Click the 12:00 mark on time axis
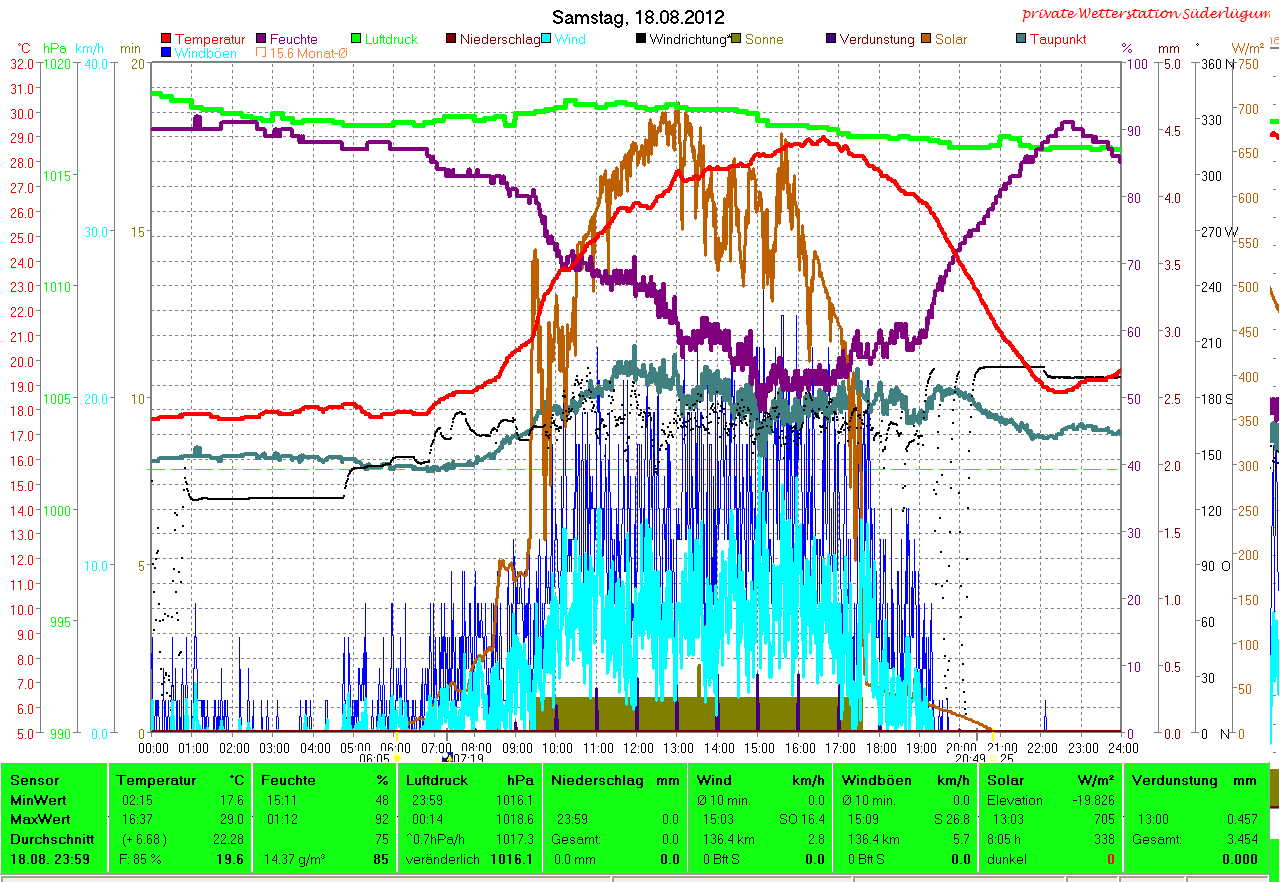1280x882 pixels. click(x=638, y=747)
